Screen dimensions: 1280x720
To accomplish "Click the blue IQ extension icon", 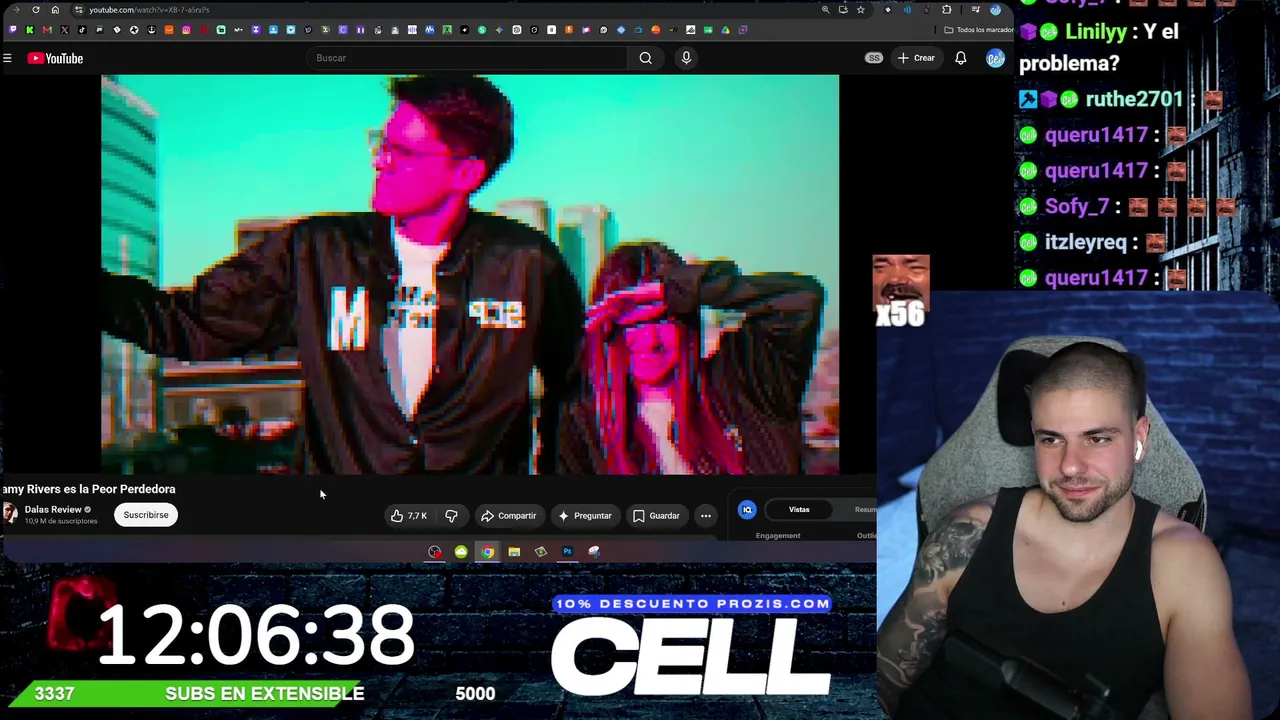I will coord(747,510).
